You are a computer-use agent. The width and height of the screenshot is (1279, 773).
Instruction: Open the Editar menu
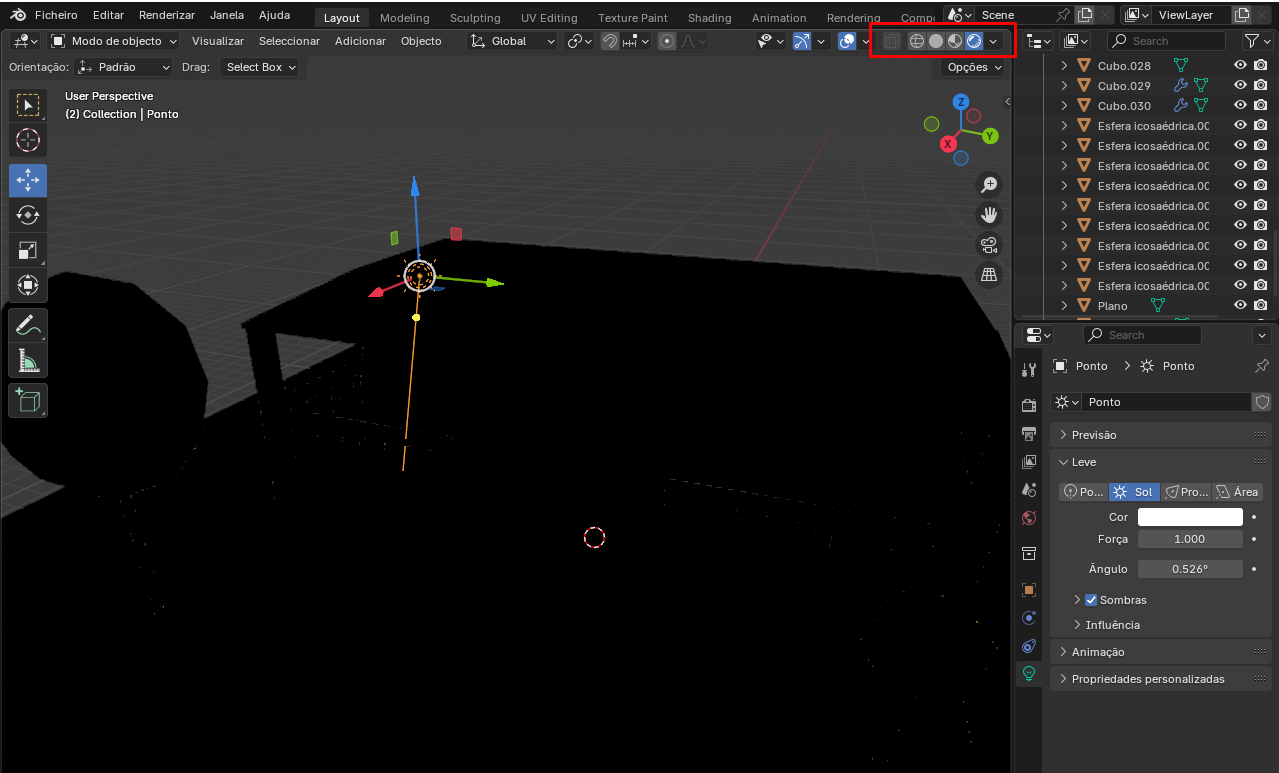108,15
